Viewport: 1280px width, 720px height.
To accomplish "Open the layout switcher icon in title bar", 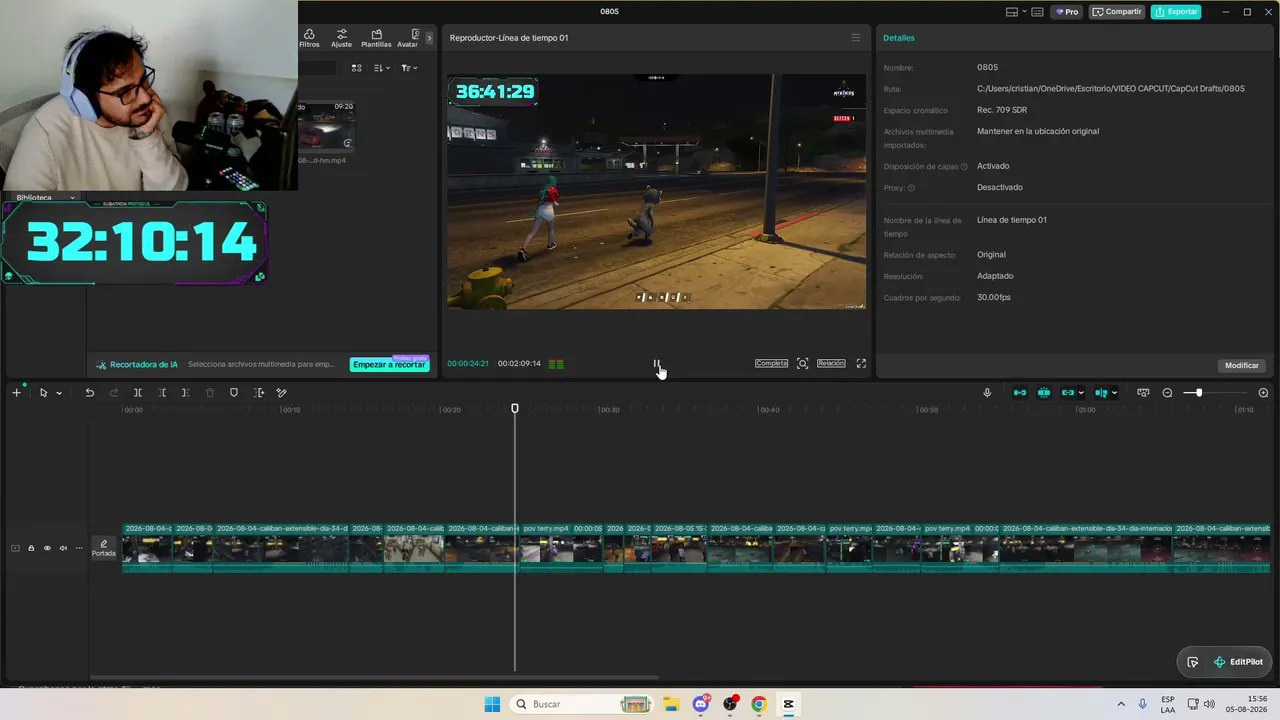I will (x=1012, y=12).
